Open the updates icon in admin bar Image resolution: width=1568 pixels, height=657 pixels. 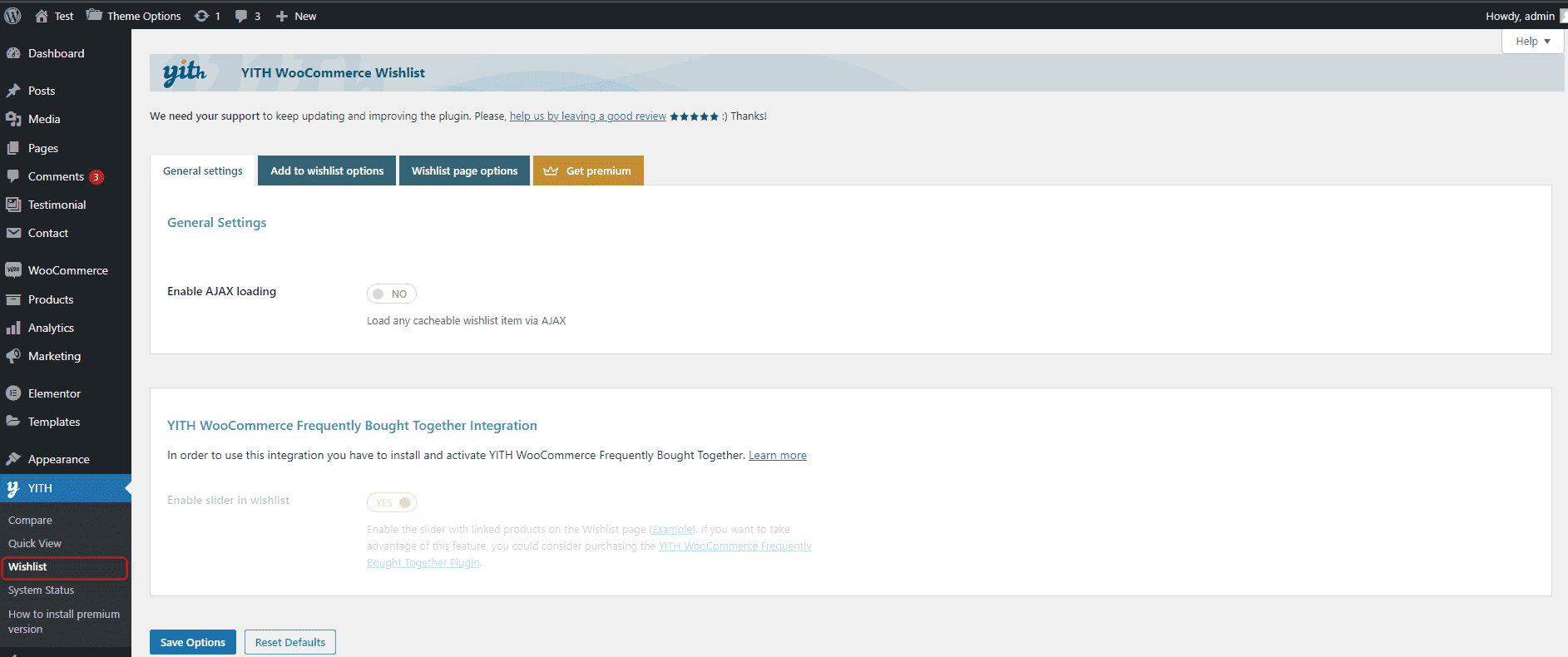[202, 16]
